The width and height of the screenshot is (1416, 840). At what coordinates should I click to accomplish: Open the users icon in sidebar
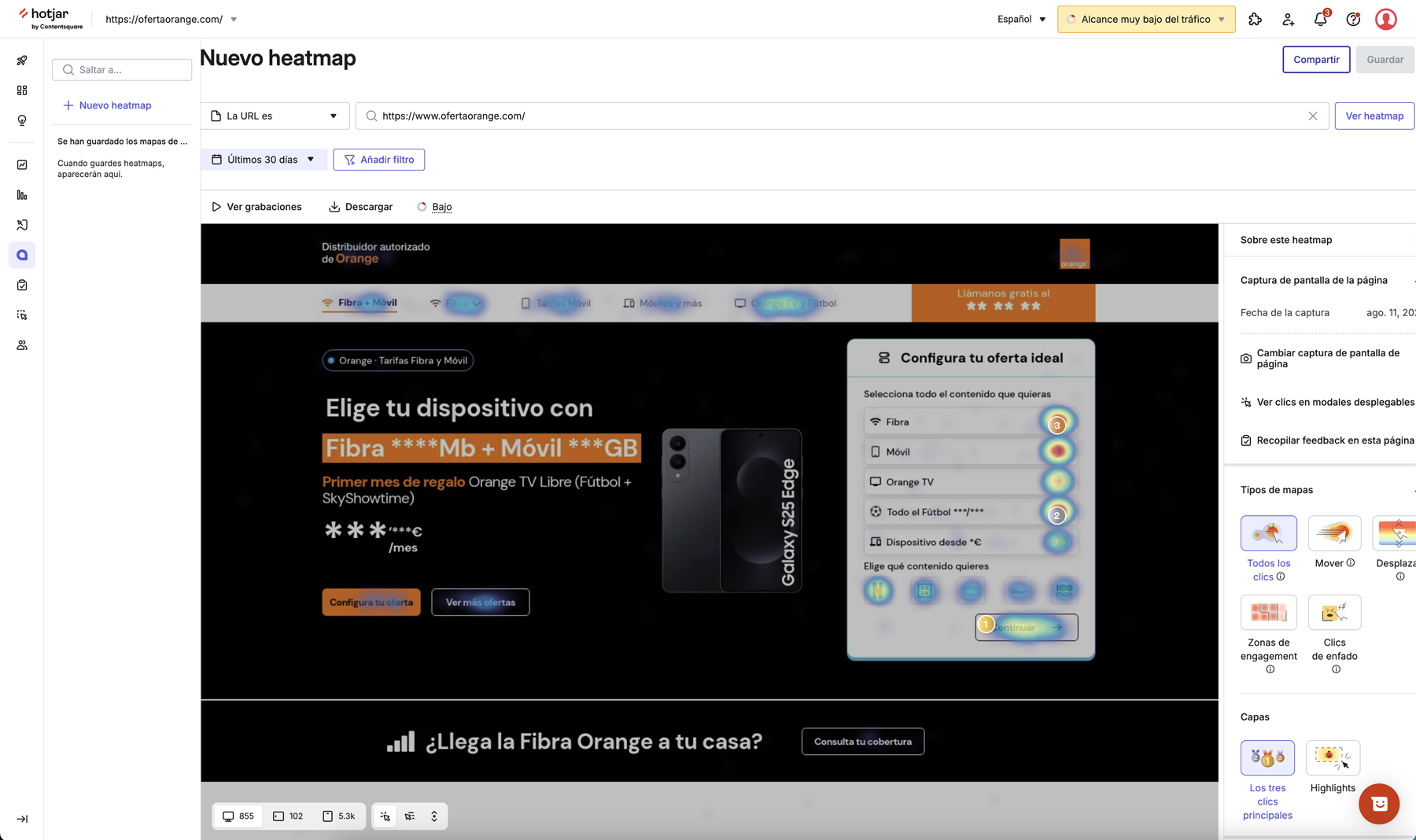tap(22, 345)
